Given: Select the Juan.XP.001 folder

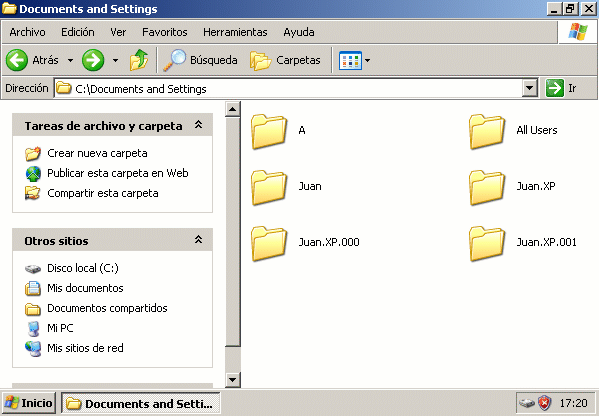Looking at the screenshot, I should (x=487, y=243).
